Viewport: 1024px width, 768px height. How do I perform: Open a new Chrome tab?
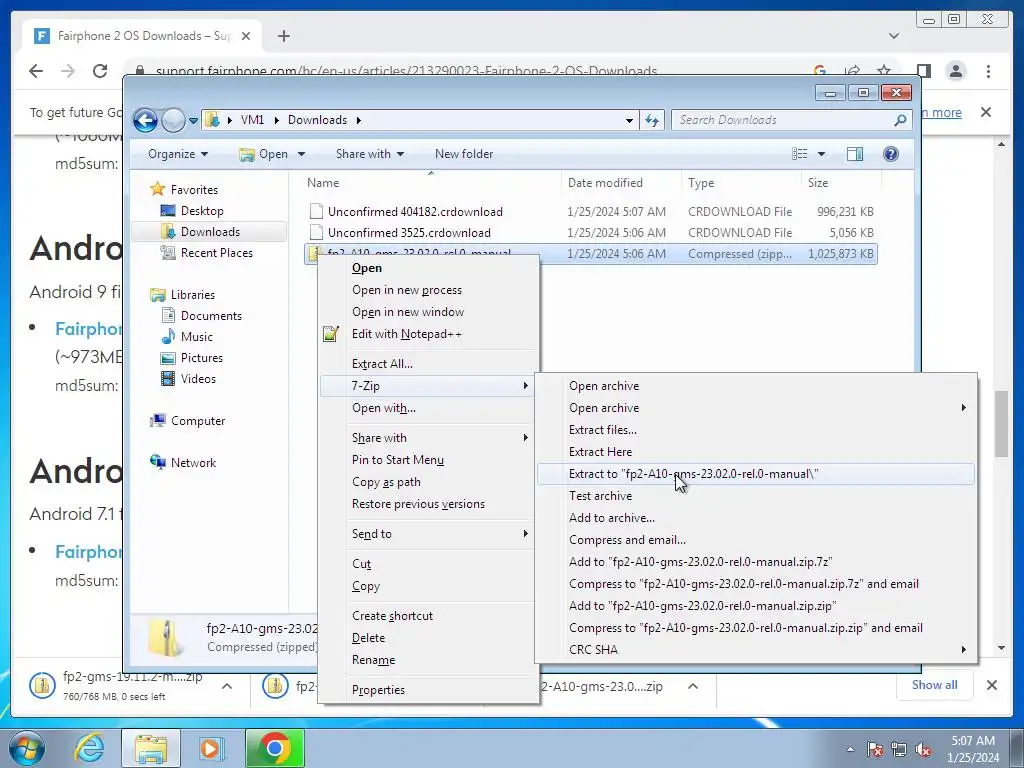tap(283, 36)
